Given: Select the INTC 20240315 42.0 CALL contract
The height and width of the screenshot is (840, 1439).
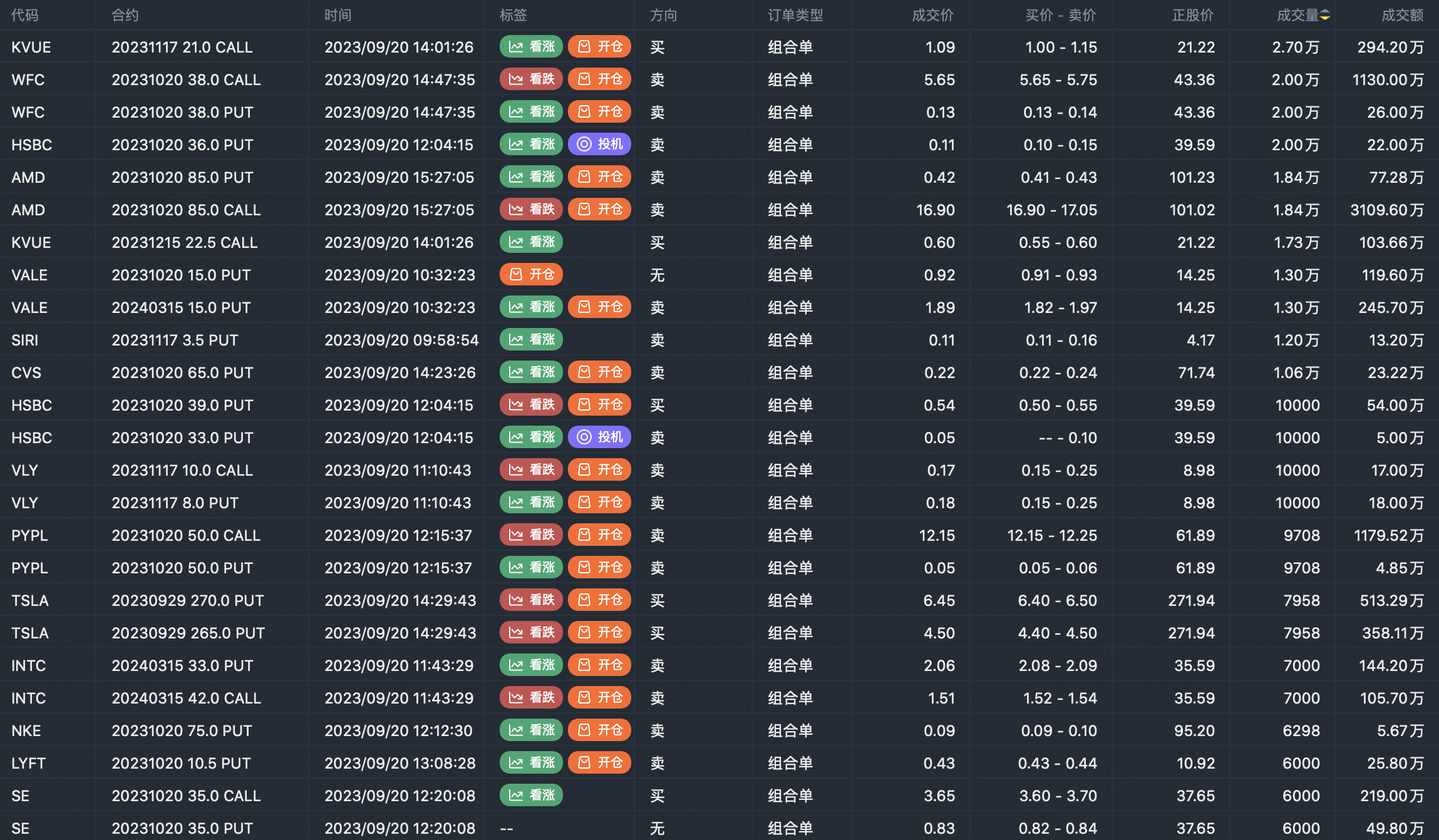Looking at the screenshot, I should (186, 698).
